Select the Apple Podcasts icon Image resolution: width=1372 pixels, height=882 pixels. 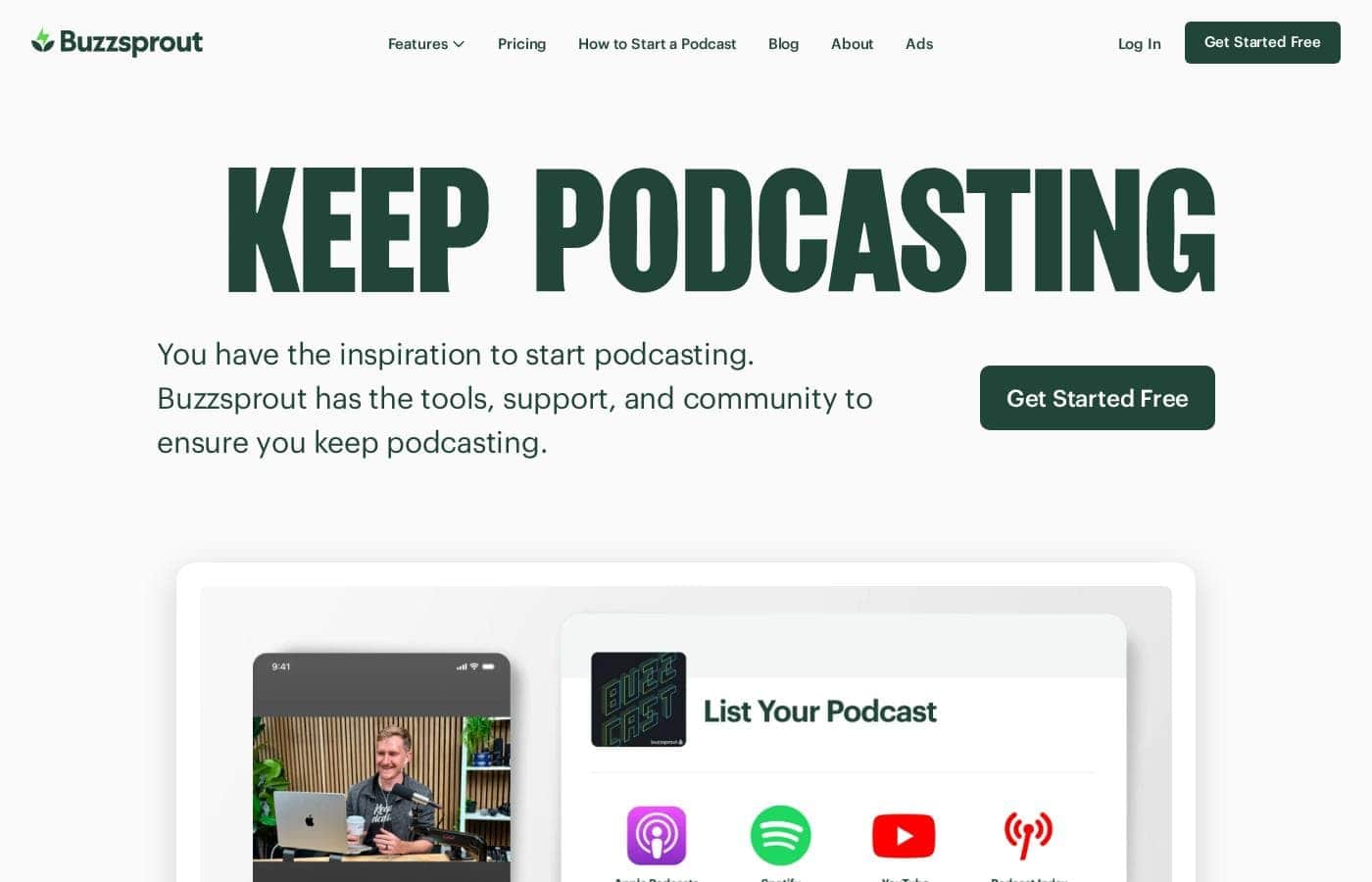657,835
